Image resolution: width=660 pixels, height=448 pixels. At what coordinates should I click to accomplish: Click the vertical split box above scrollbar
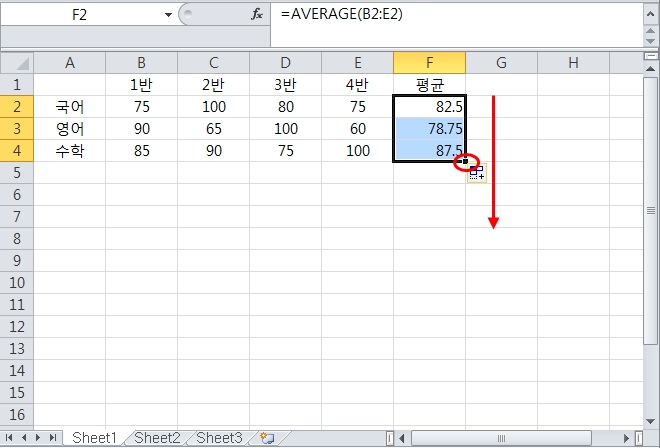coord(650,56)
